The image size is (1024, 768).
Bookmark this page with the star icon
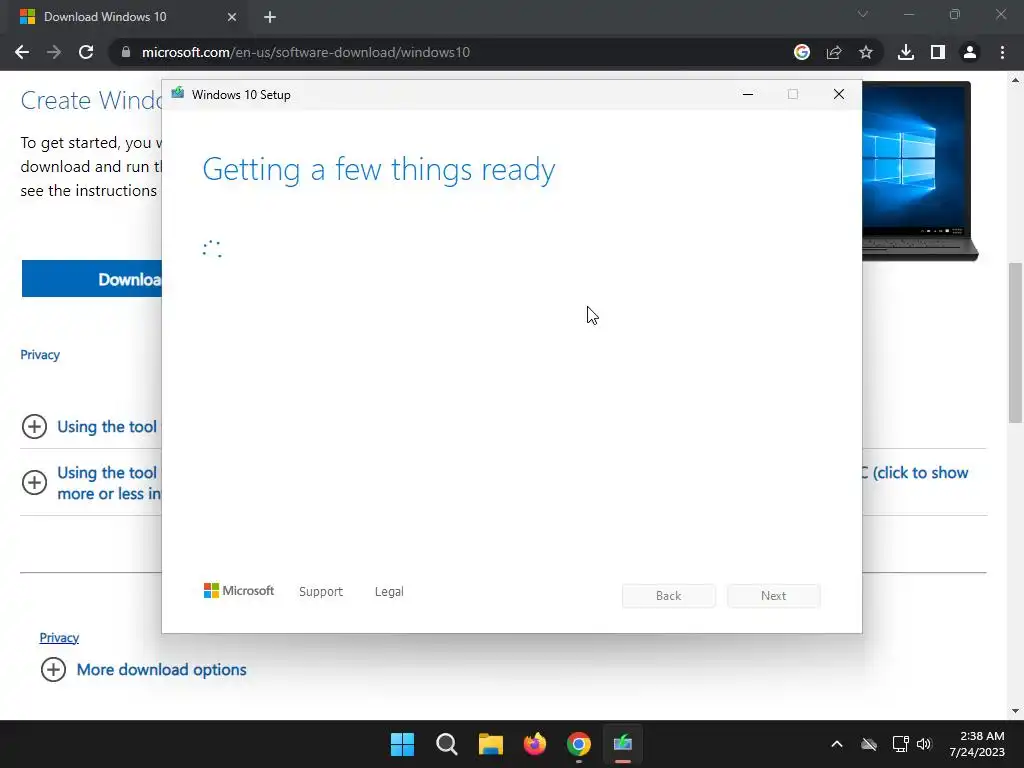coord(866,52)
